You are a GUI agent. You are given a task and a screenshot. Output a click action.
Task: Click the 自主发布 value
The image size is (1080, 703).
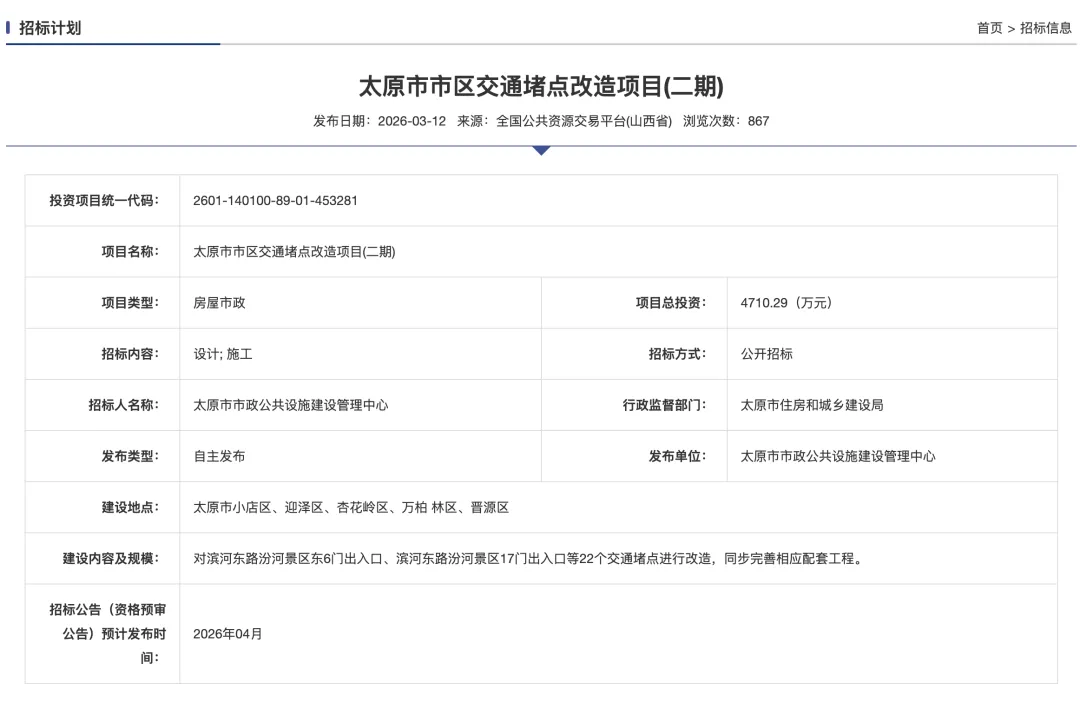tap(219, 456)
